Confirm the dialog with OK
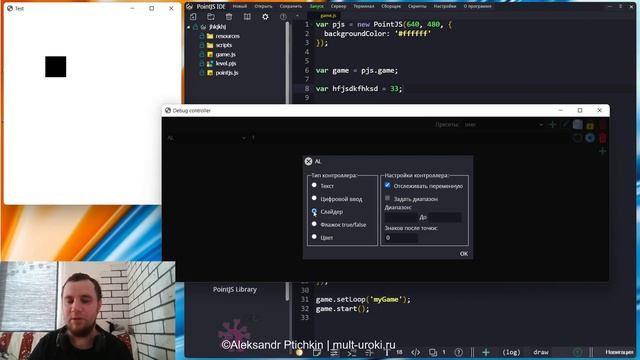Screen dimensions: 640x360 tap(464, 253)
